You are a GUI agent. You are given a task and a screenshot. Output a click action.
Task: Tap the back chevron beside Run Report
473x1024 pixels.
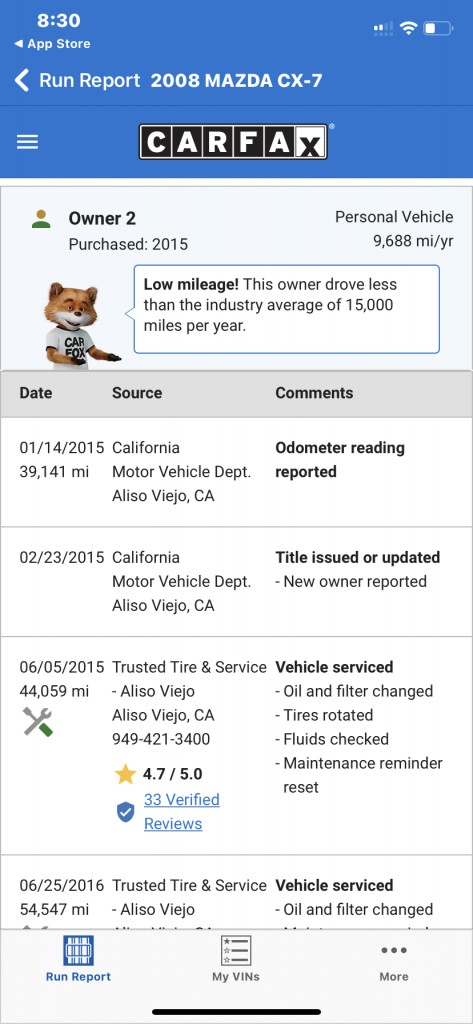pyautogui.click(x=22, y=80)
